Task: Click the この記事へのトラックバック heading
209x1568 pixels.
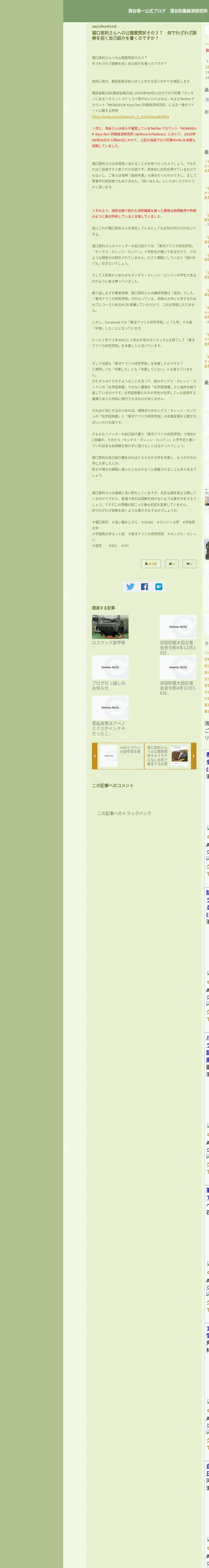Action: [124, 813]
